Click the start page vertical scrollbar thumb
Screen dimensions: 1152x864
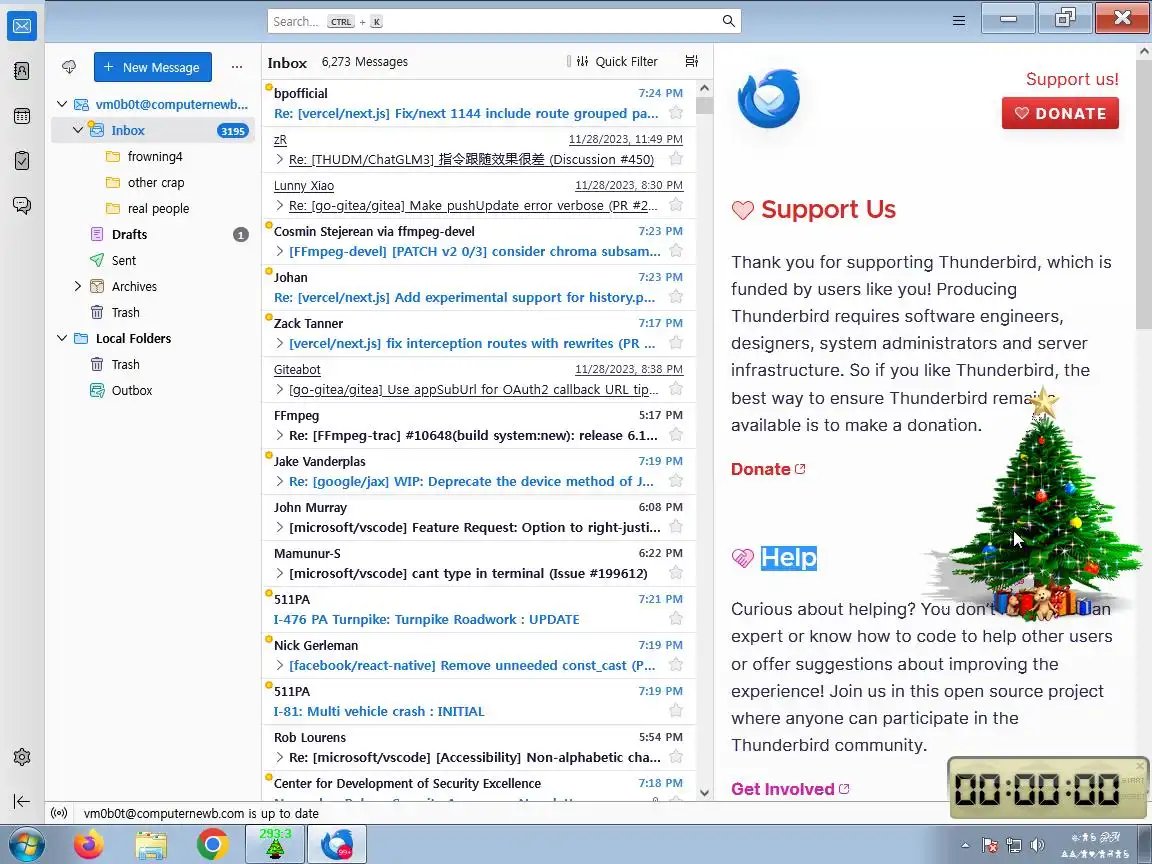[1144, 195]
